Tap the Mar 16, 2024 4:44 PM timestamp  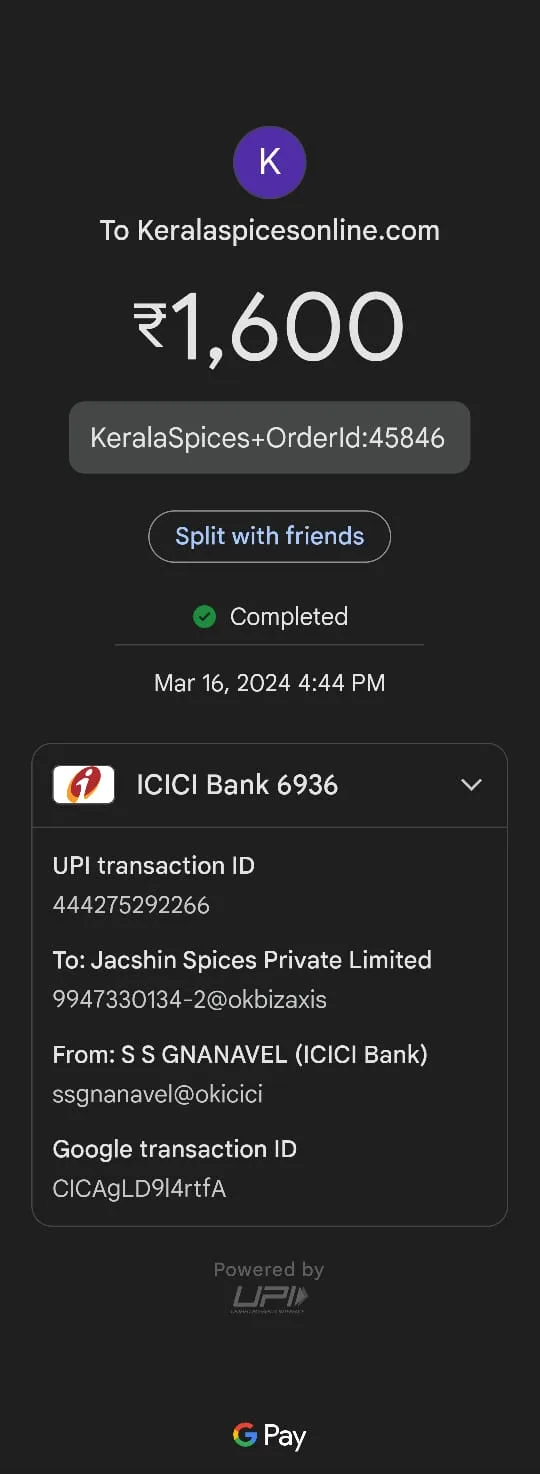pos(269,683)
